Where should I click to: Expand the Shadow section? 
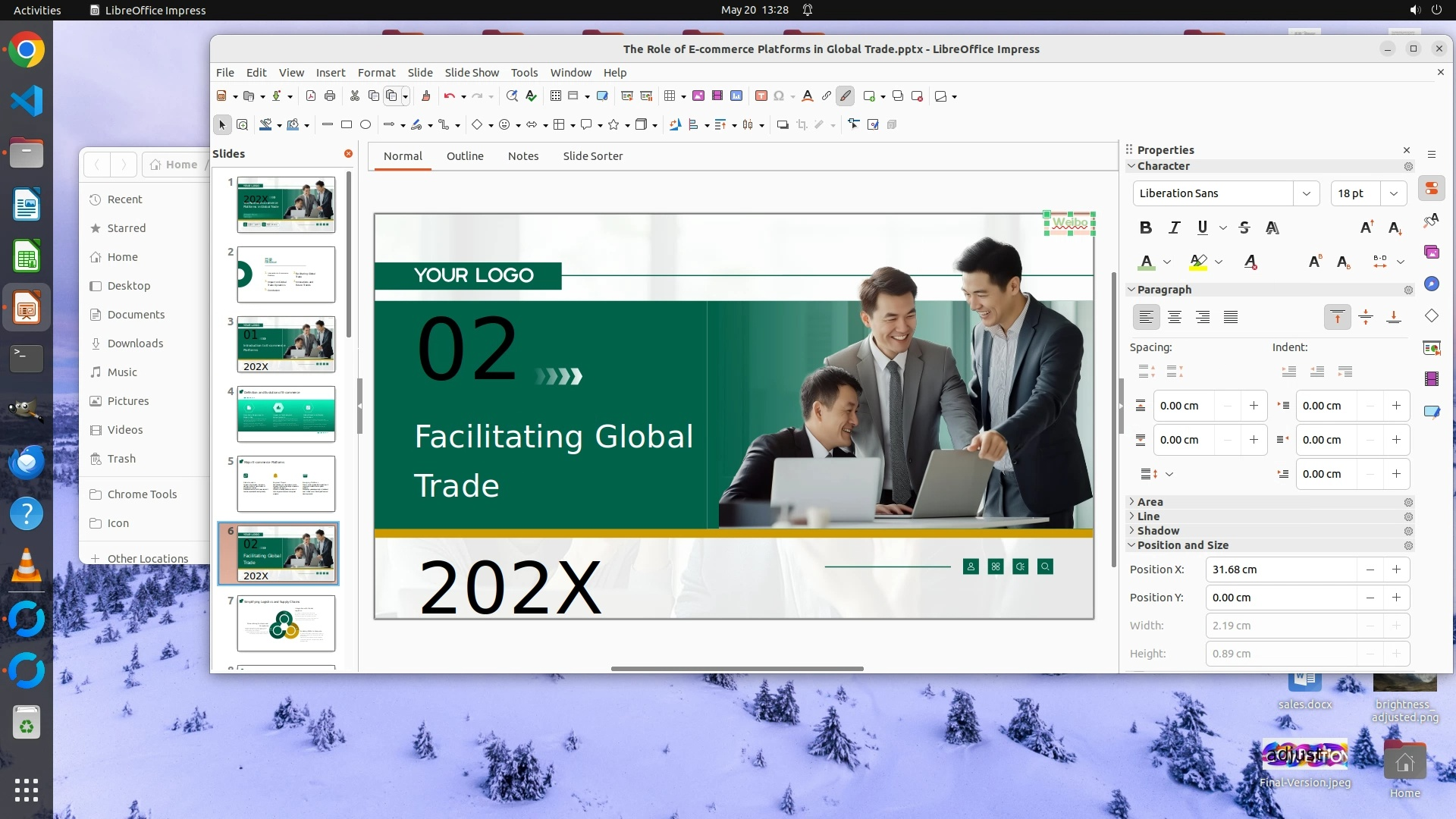click(1158, 531)
